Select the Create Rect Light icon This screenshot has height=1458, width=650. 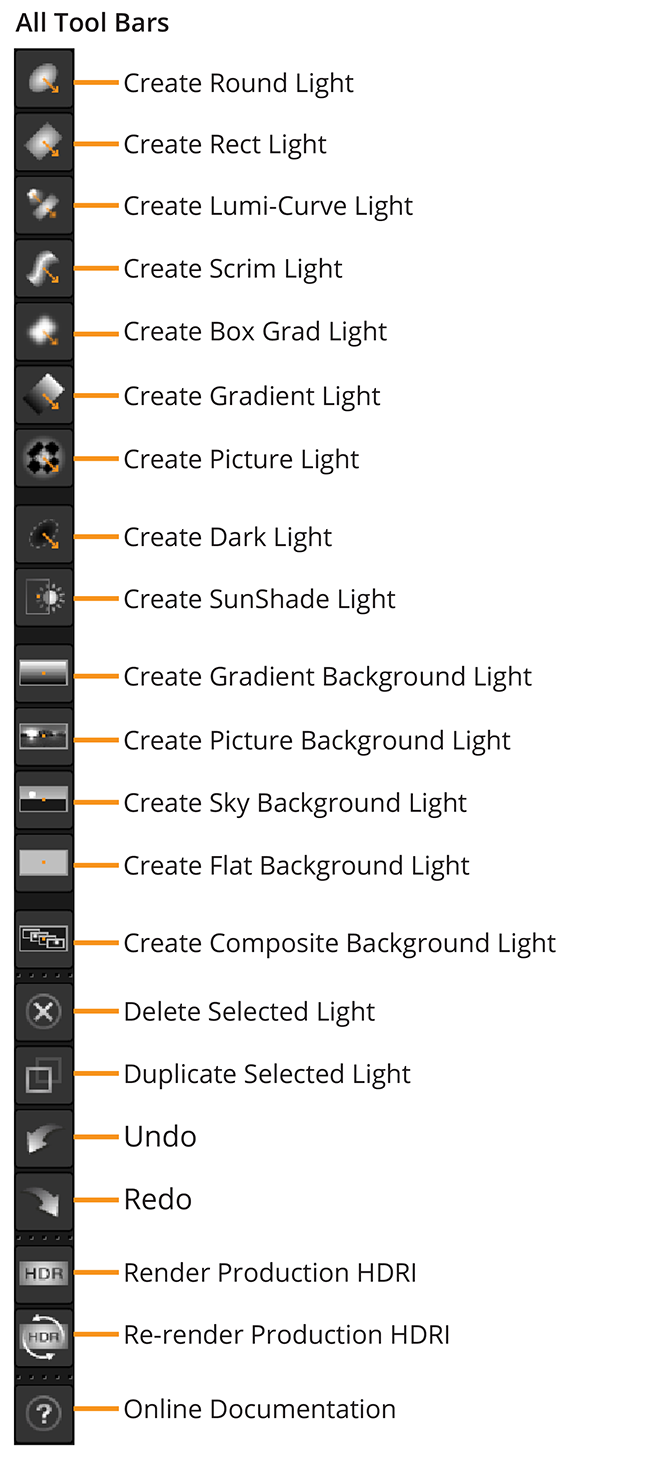(x=44, y=143)
